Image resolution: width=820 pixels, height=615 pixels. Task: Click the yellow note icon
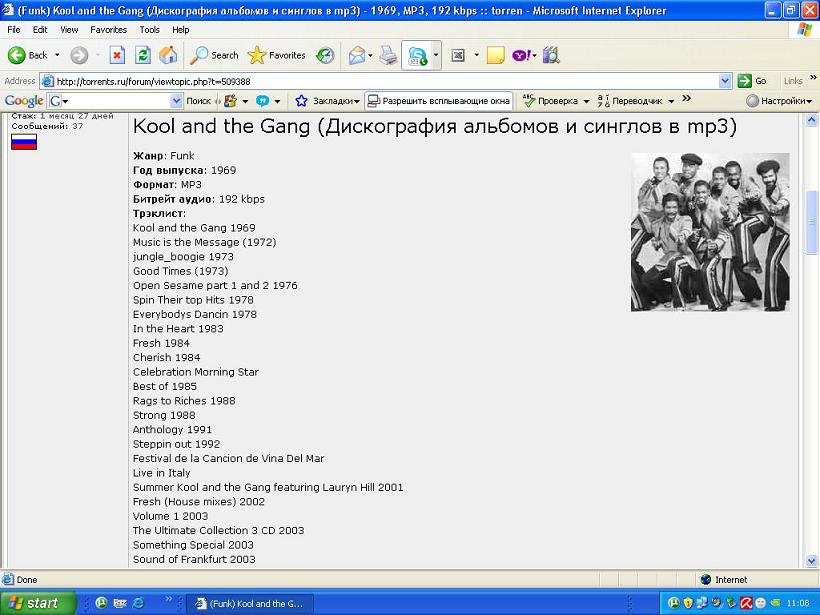[495, 55]
